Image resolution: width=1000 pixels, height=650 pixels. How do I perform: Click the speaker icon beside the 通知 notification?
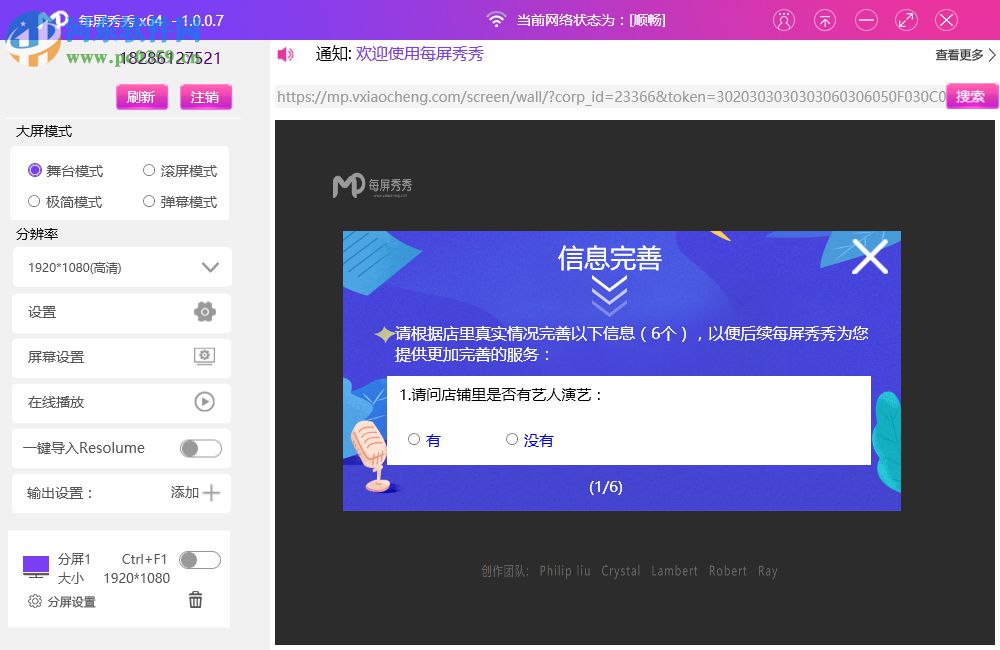point(285,54)
